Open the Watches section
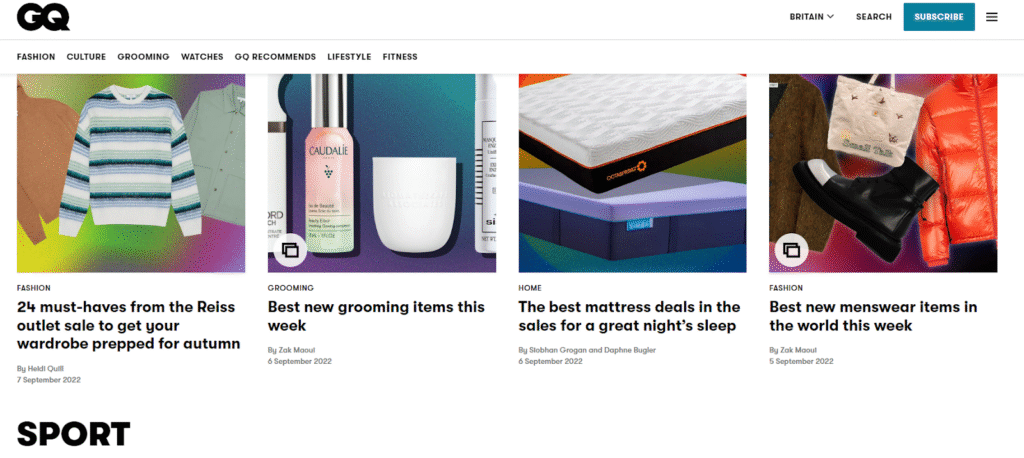 pyautogui.click(x=202, y=57)
